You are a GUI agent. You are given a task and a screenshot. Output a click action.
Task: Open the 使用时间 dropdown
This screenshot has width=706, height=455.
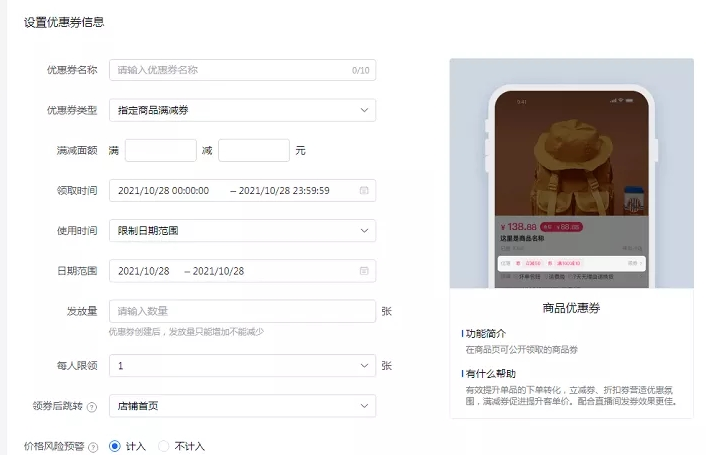tap(242, 230)
